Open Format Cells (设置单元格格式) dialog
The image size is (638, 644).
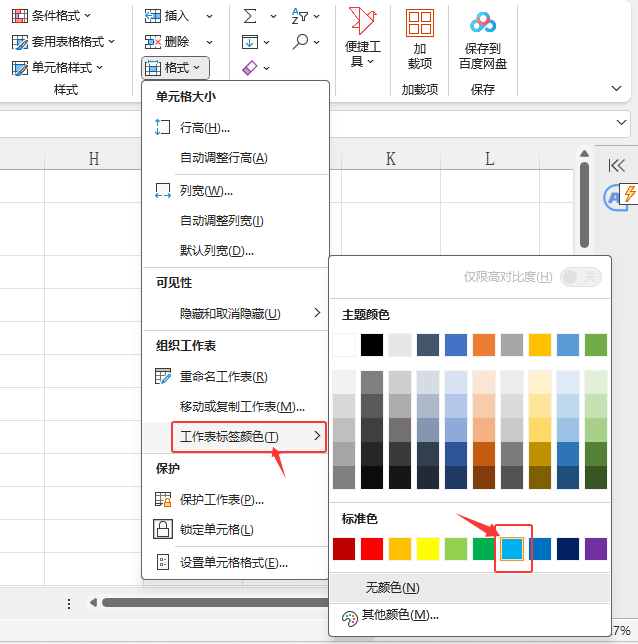[x=236, y=563]
